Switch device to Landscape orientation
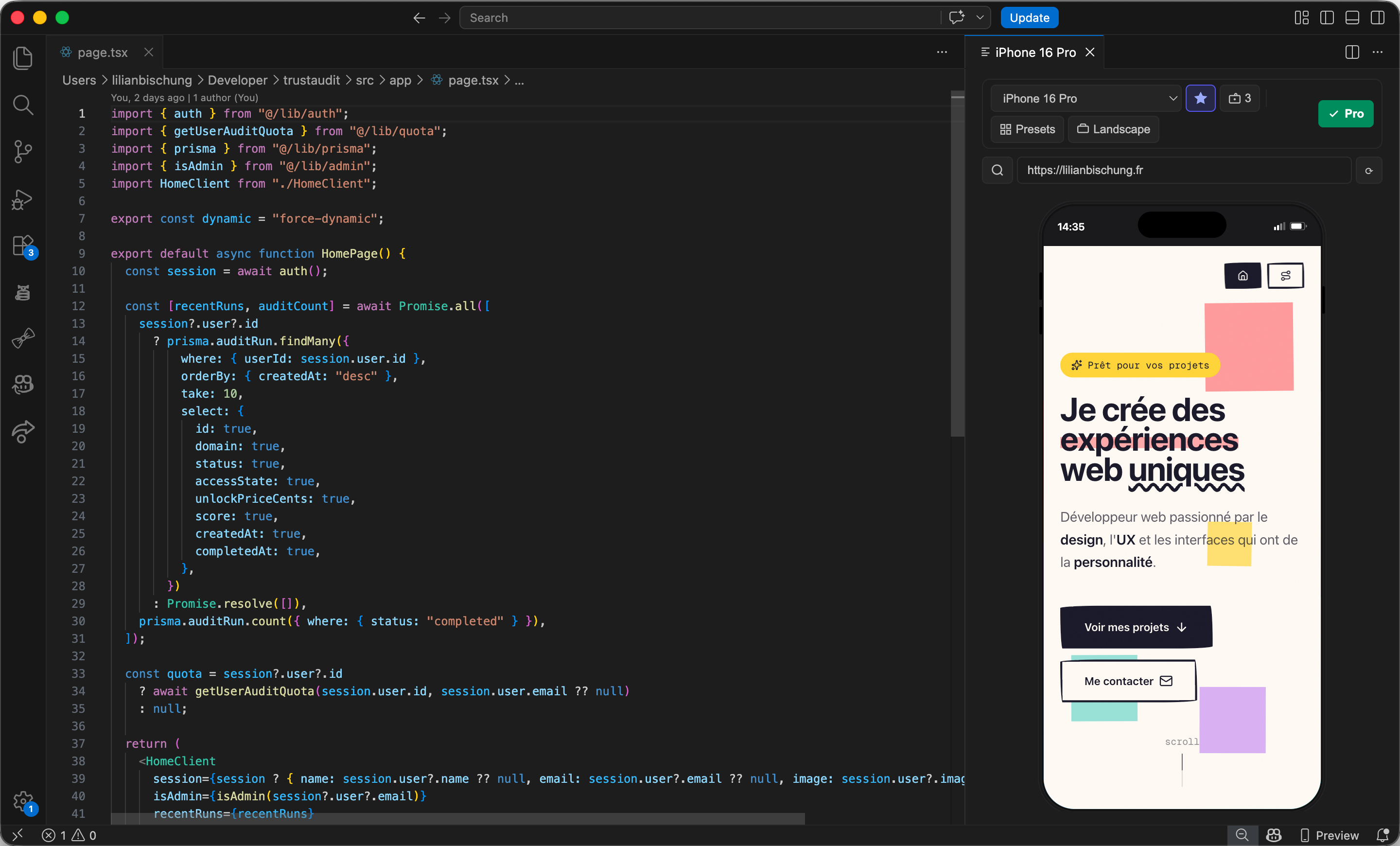This screenshot has height=846, width=1400. [1113, 129]
